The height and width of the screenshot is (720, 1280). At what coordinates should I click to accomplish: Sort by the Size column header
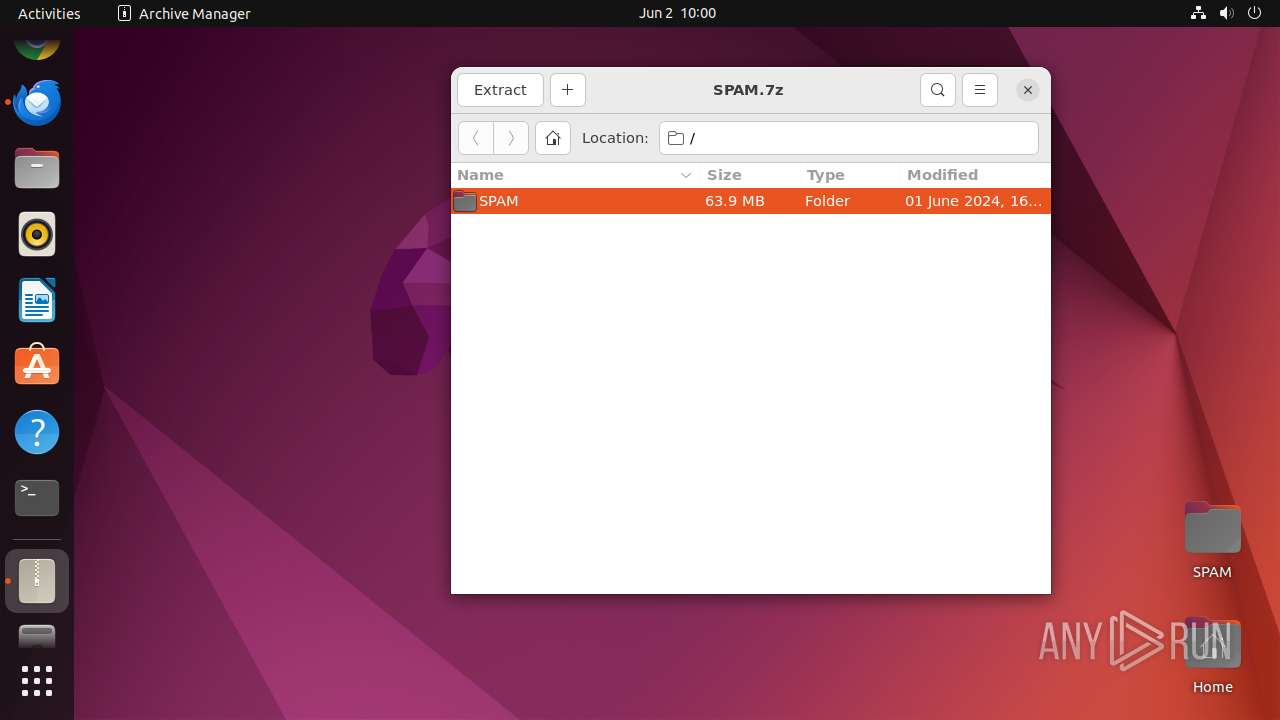click(x=750, y=175)
